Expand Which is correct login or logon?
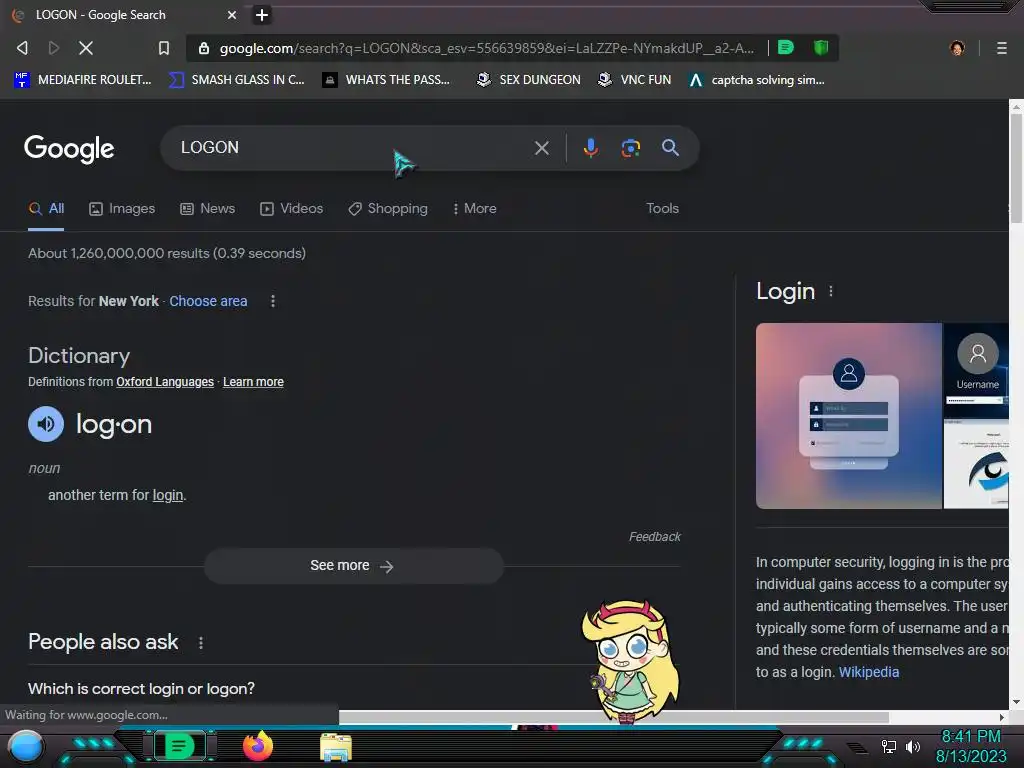 [x=142, y=688]
